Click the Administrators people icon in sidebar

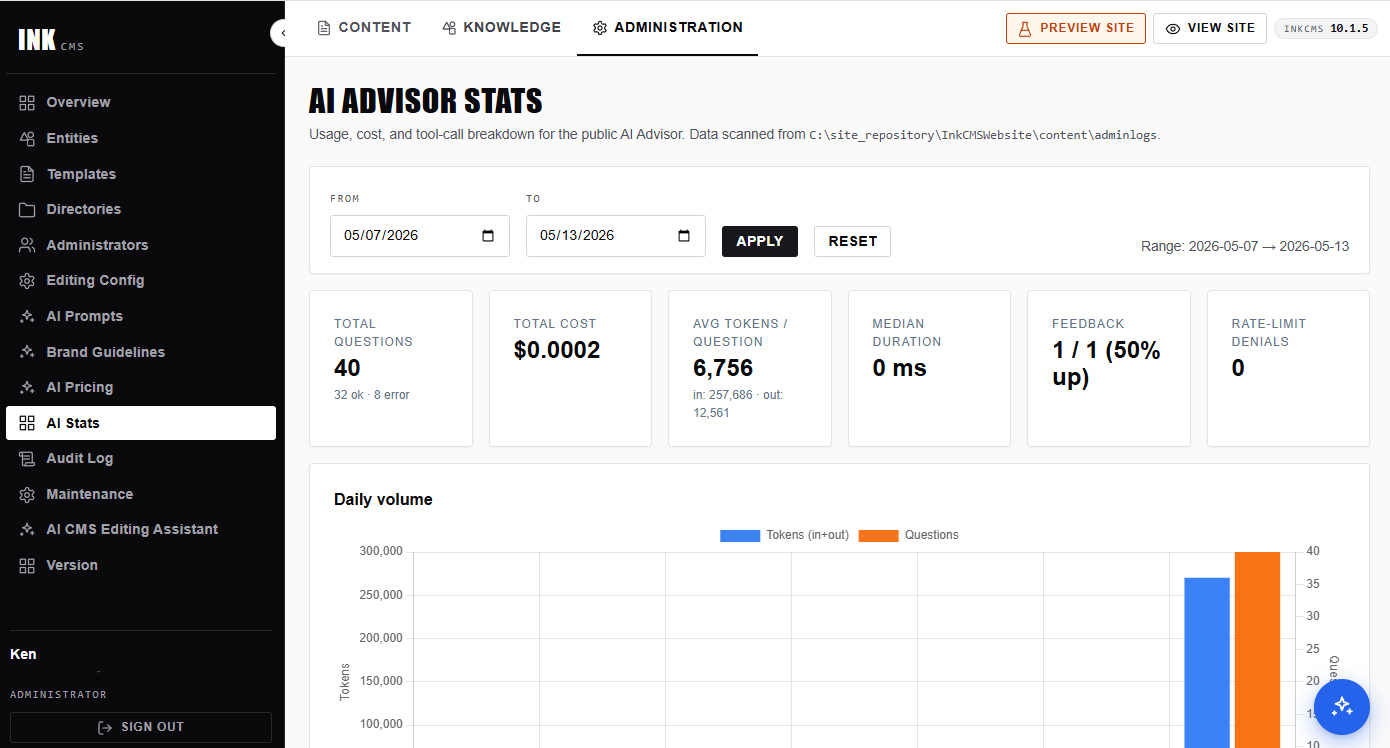[27, 245]
